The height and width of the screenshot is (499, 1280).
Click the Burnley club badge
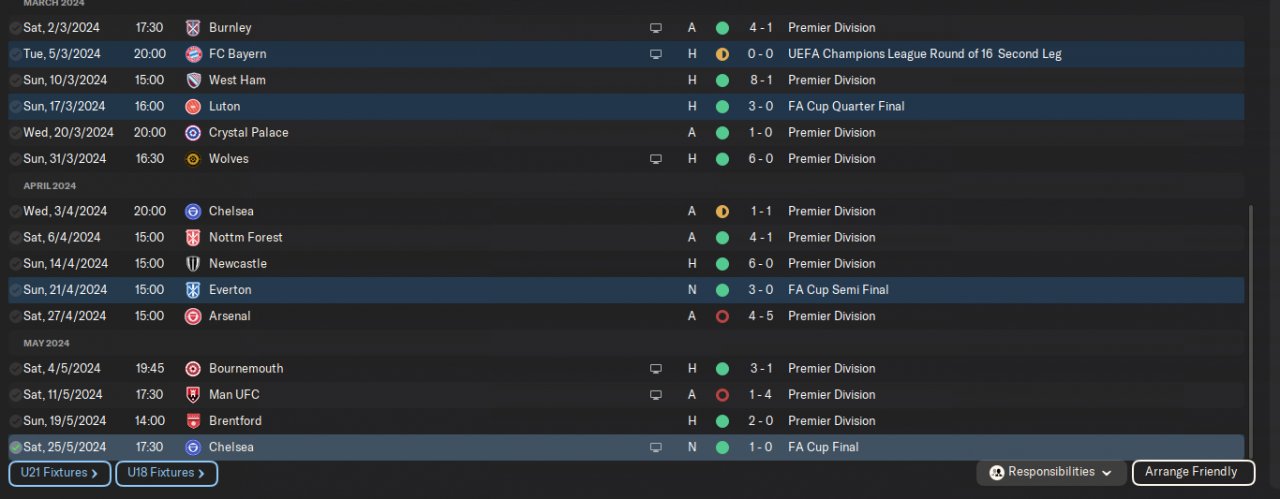click(x=193, y=28)
